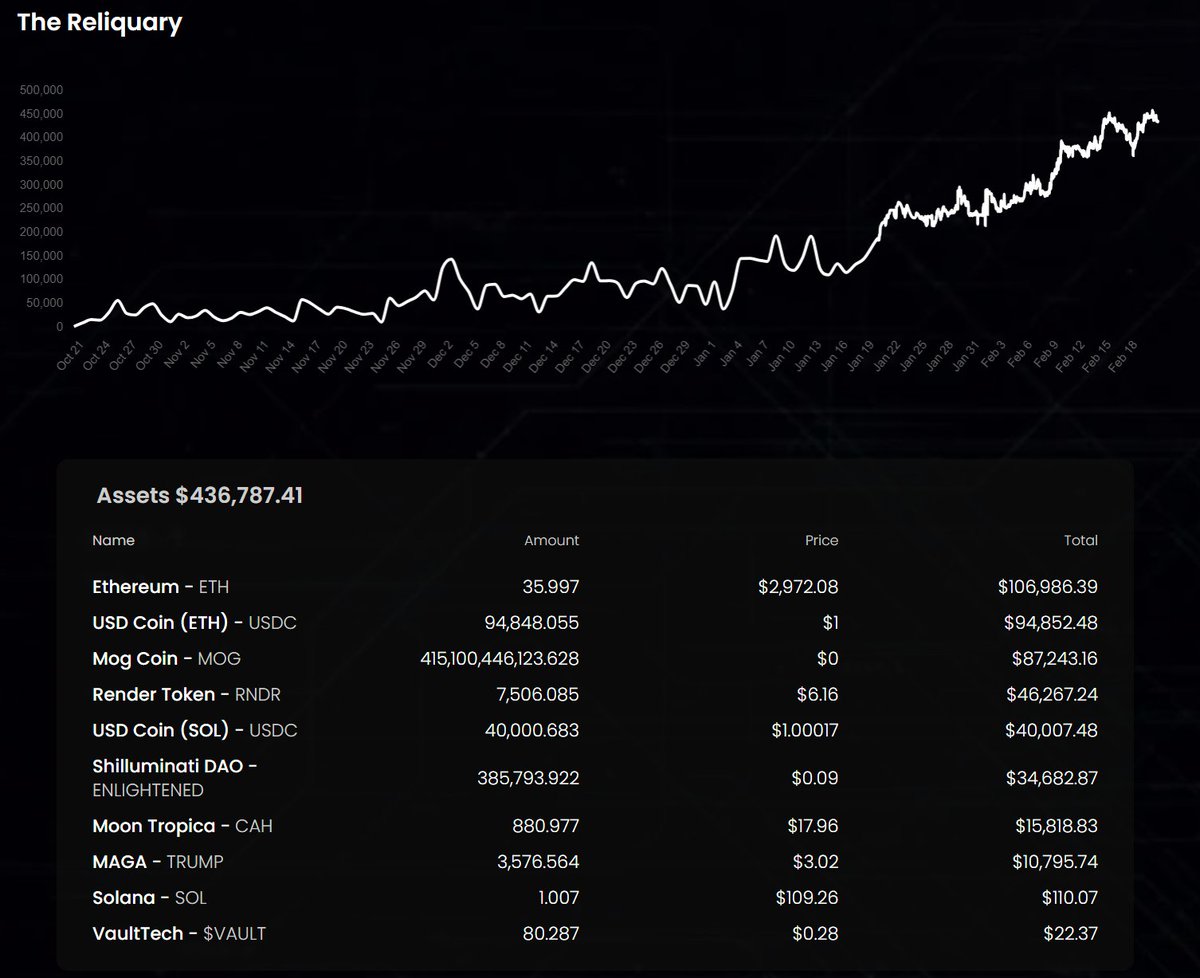Viewport: 1200px width, 978px height.
Task: Click the Total column header
Action: coord(1080,540)
